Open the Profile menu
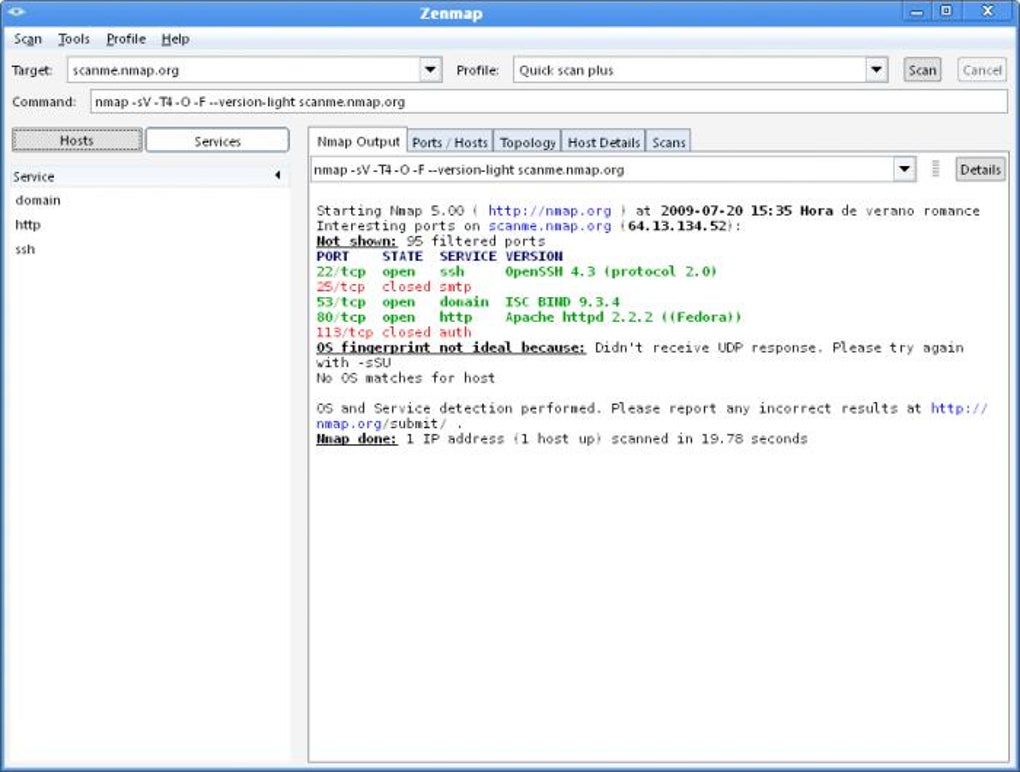Screen dimensions: 1020x772 pos(126,39)
